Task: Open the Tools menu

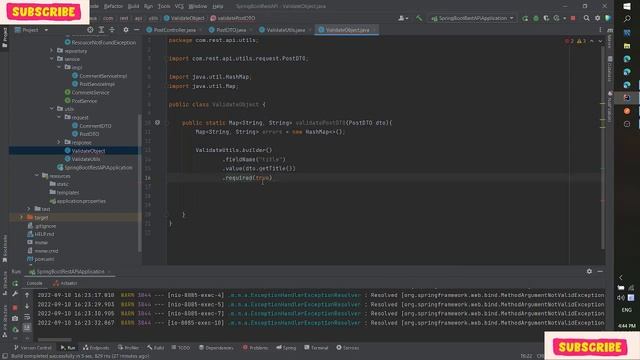Action: pyautogui.click(x=164, y=6)
